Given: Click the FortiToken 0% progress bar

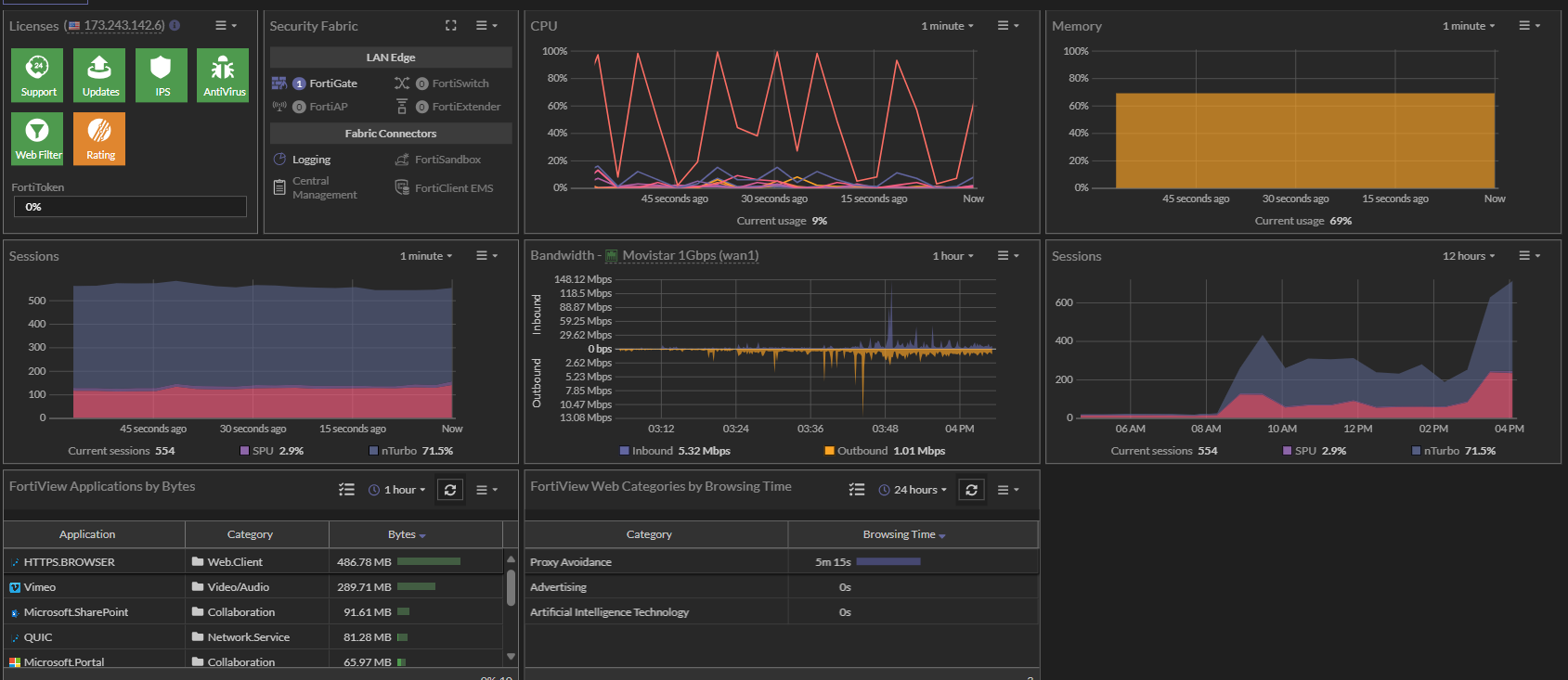Looking at the screenshot, I should [x=130, y=207].
